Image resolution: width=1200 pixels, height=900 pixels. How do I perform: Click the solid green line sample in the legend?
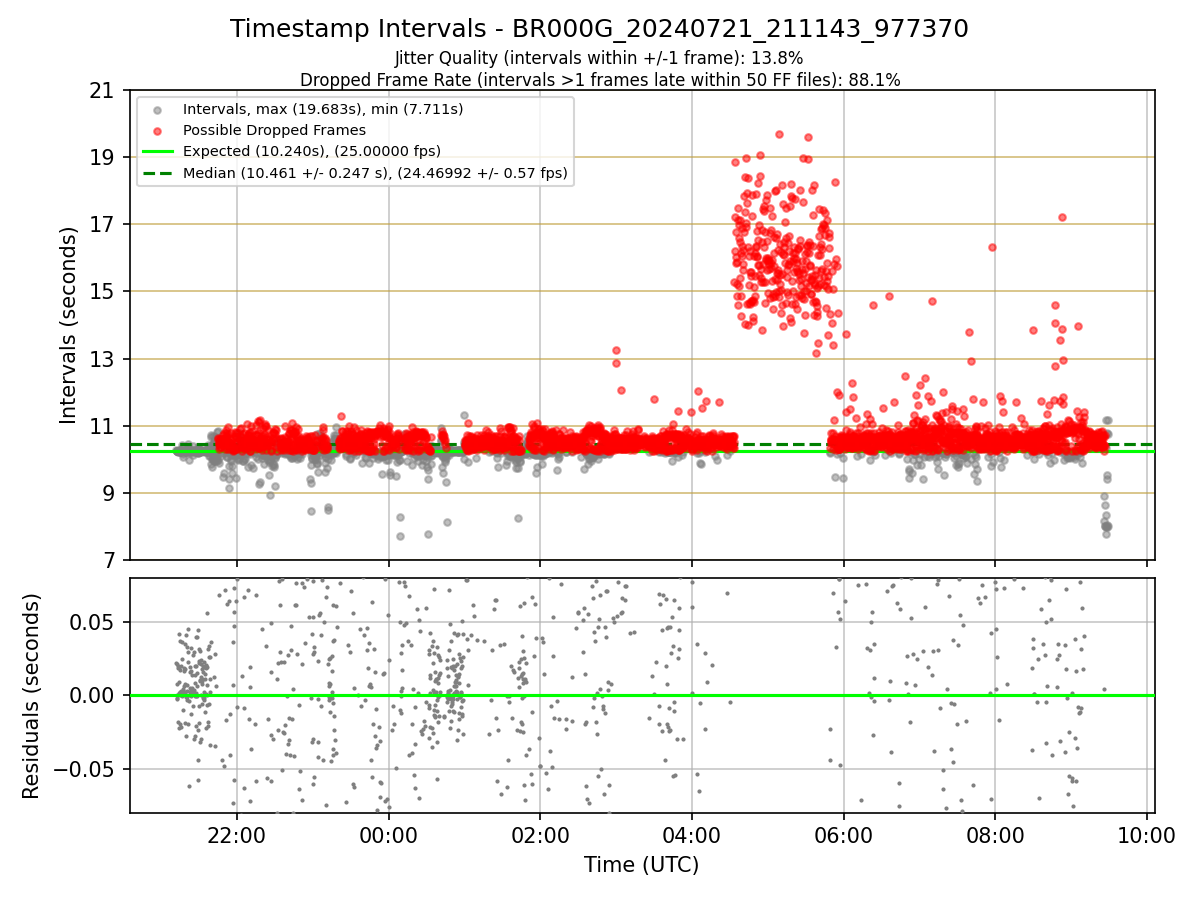point(159,152)
